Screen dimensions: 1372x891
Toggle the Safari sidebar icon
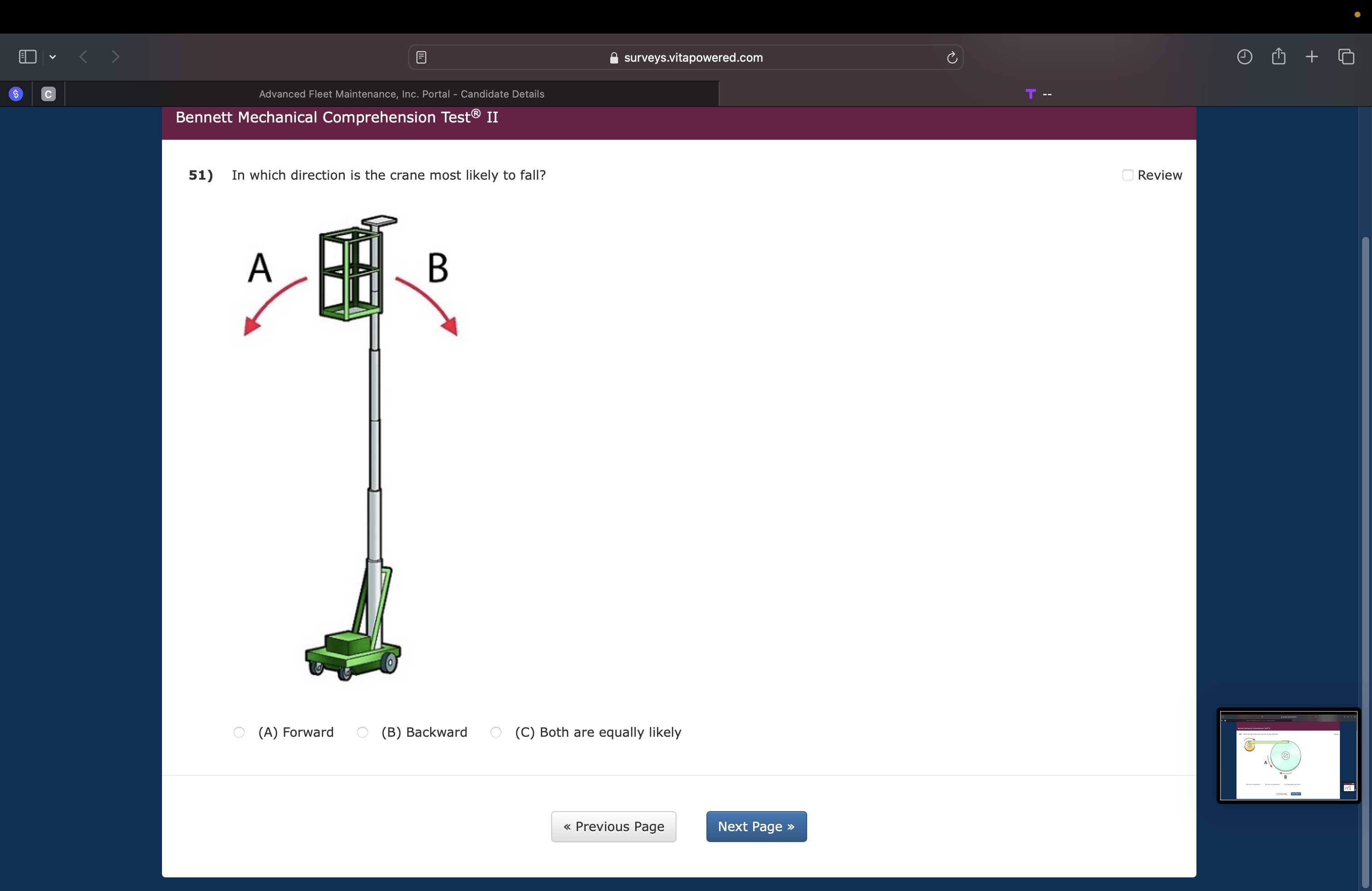pyautogui.click(x=27, y=56)
